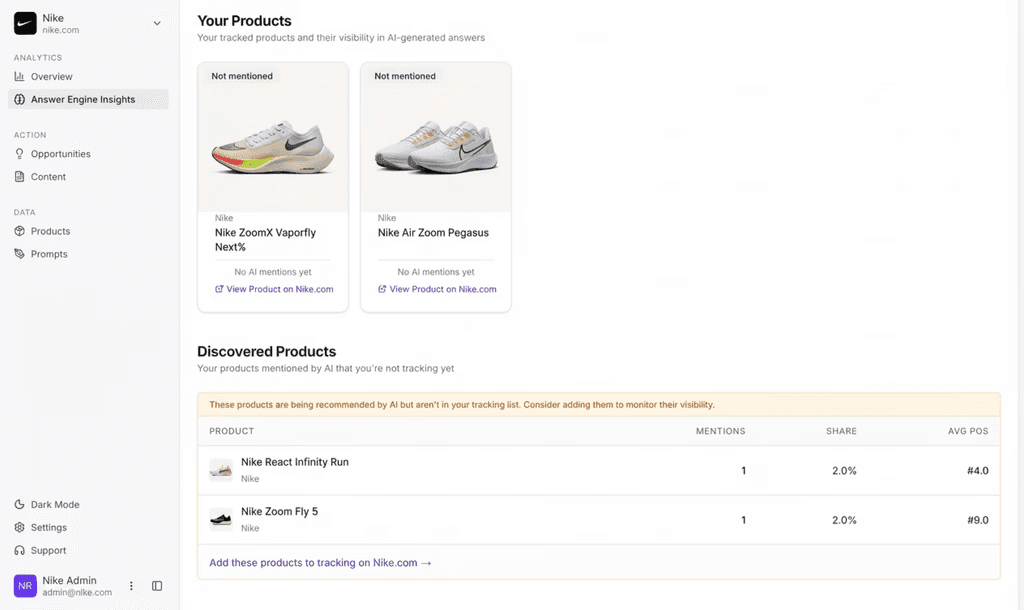The width and height of the screenshot is (1024, 610).
Task: Toggle Dark Mode in sidebar
Action: tap(55, 505)
